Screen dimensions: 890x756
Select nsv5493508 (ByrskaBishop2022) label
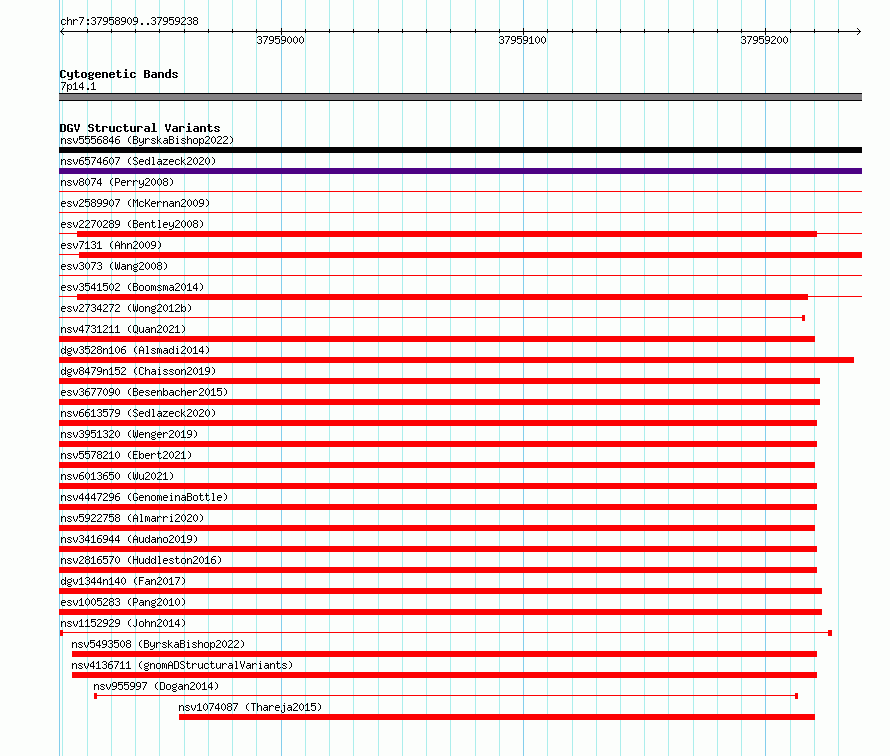pyautogui.click(x=158, y=644)
